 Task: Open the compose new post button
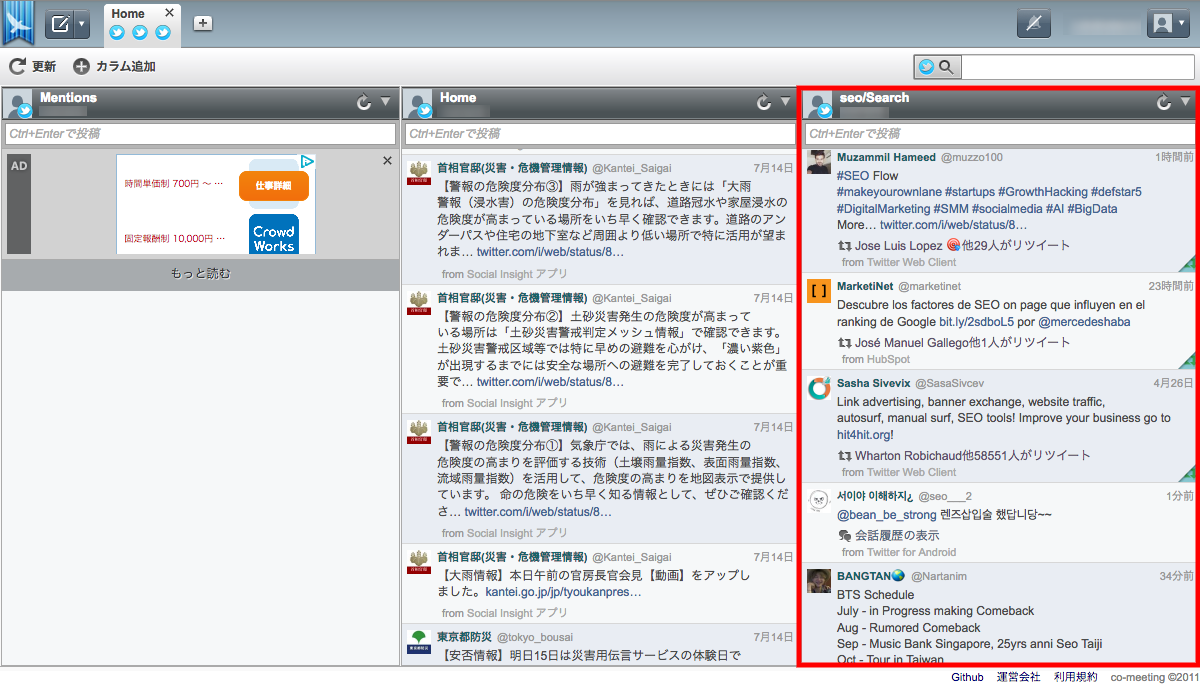tap(59, 24)
